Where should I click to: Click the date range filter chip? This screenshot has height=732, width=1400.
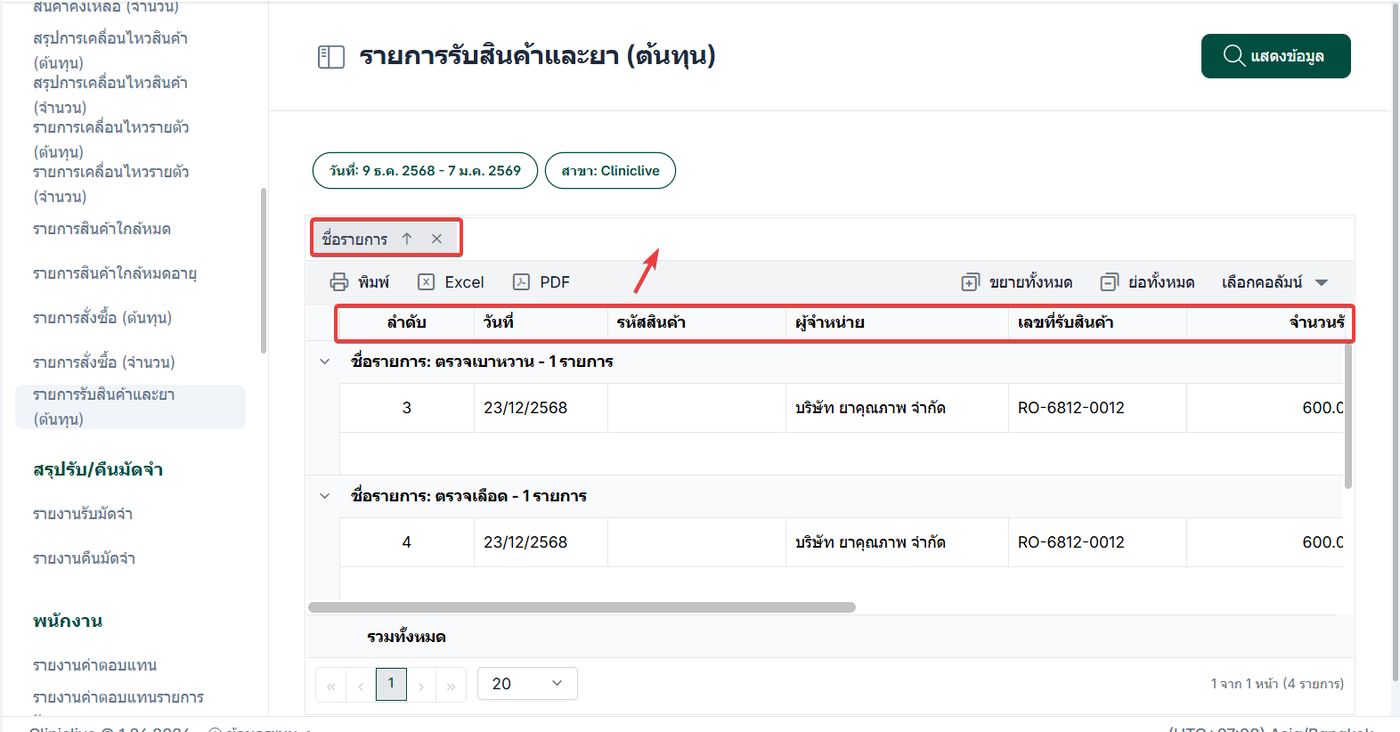pos(425,171)
